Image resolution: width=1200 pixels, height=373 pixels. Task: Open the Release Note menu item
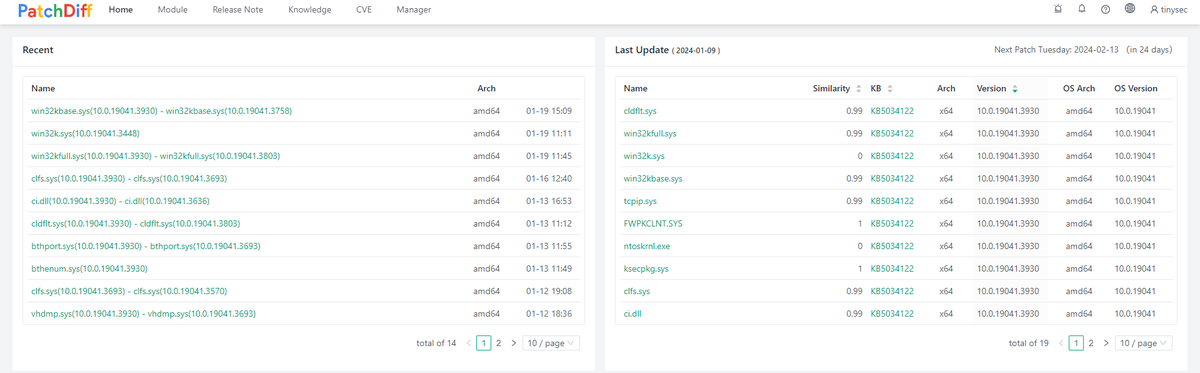pos(238,9)
